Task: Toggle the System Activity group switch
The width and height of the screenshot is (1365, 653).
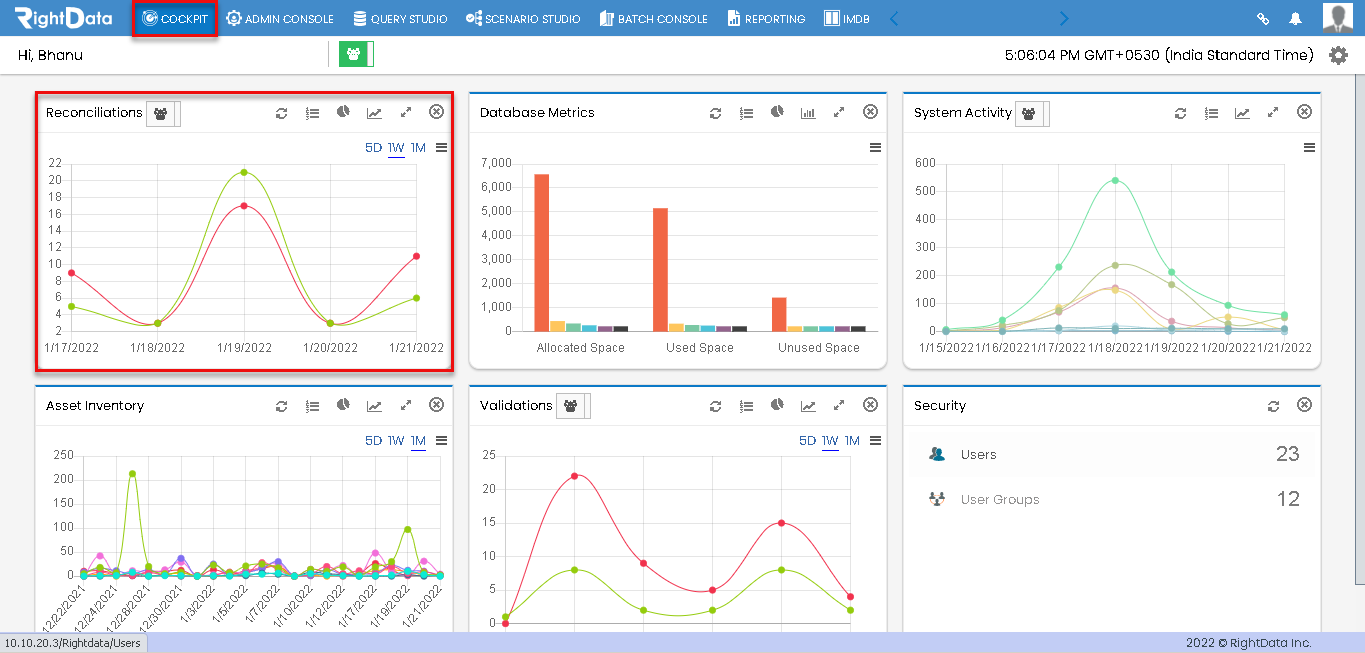Action: (1032, 114)
